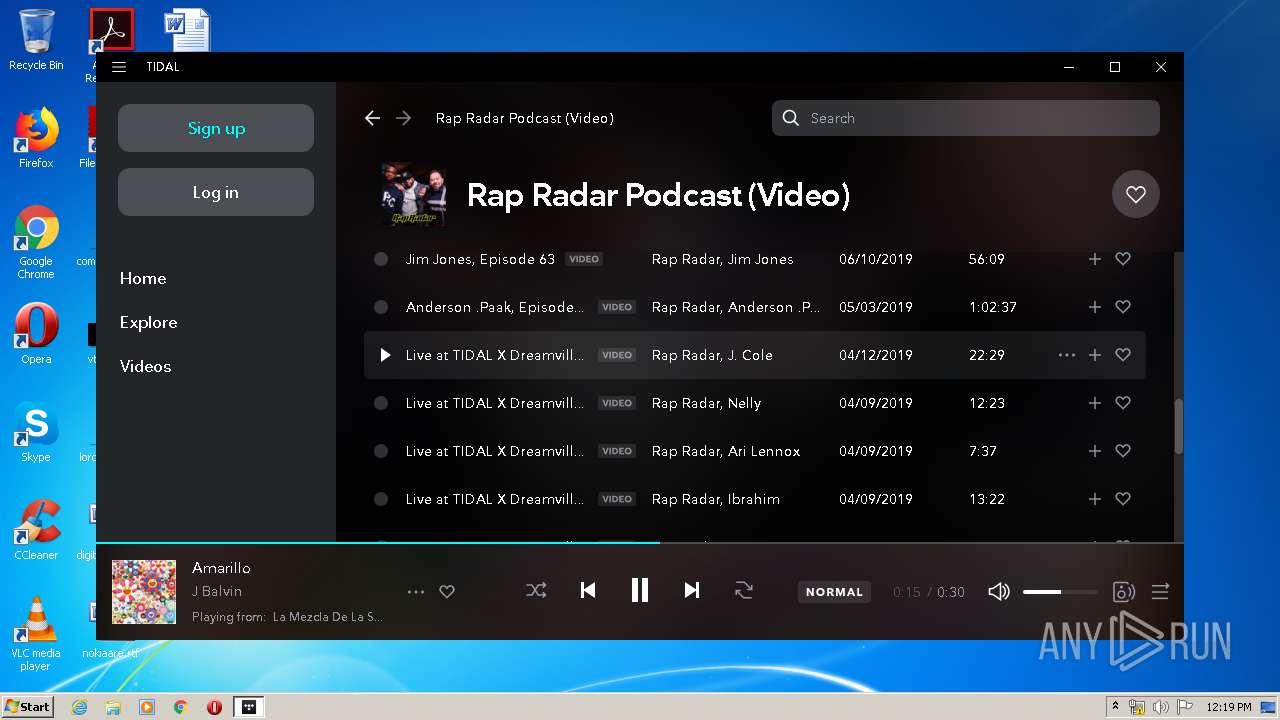Navigate to Home in the sidebar

point(143,278)
